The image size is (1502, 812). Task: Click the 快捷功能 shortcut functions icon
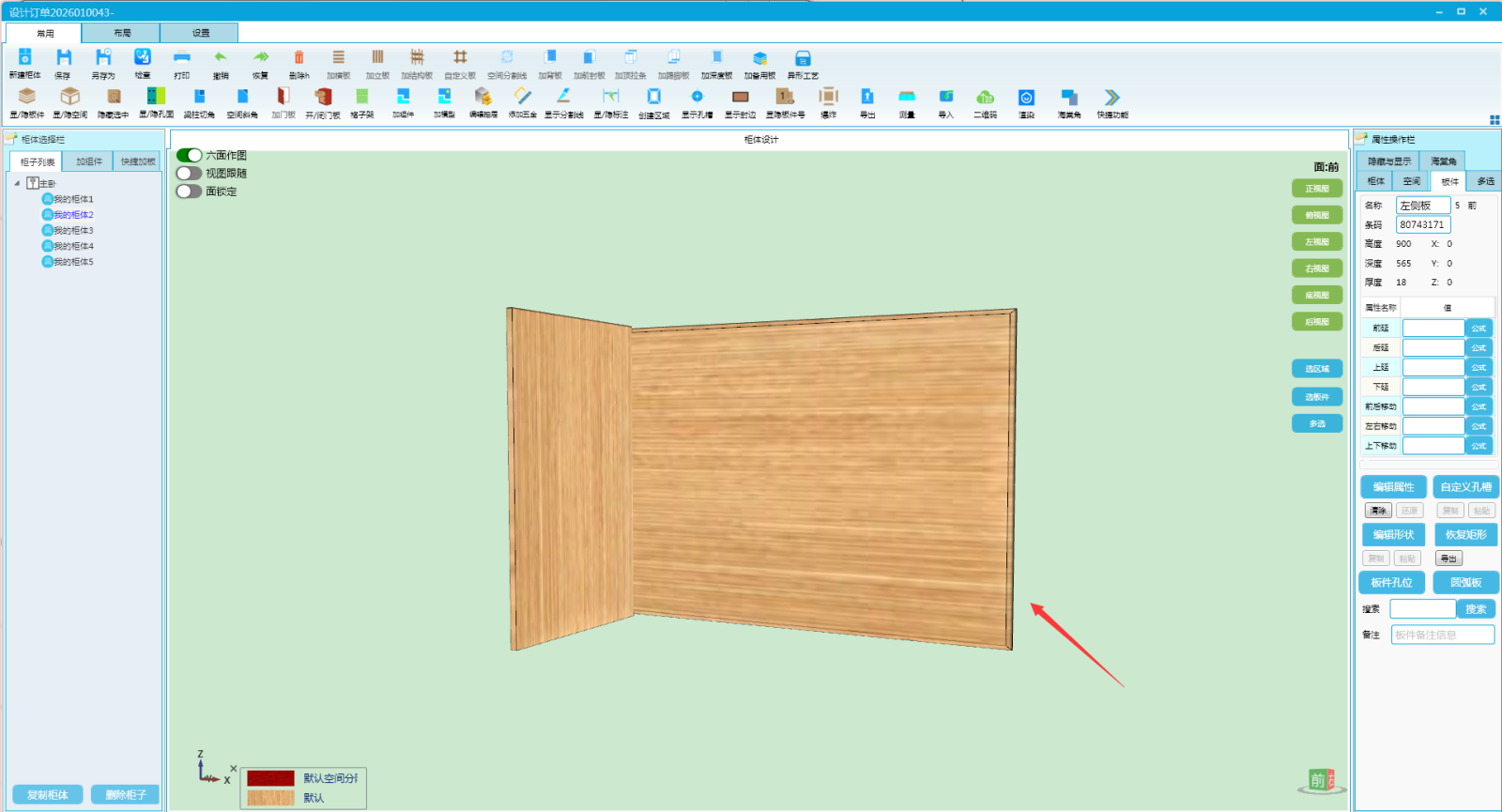click(x=1111, y=98)
